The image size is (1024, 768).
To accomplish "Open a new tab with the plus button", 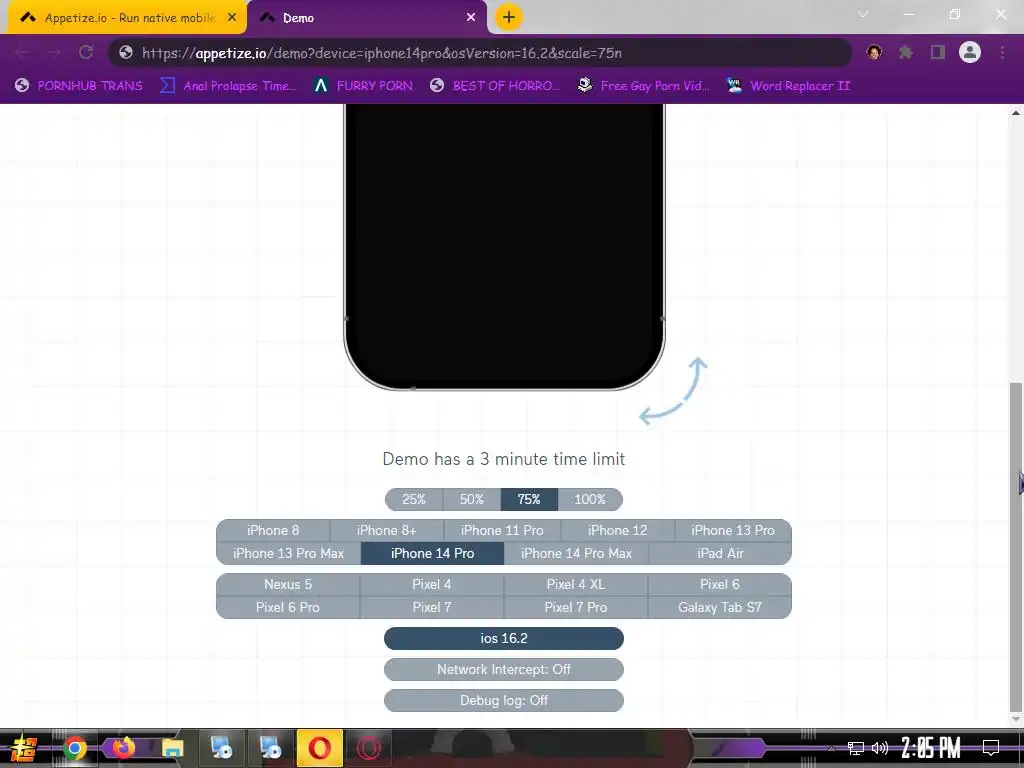I will pyautogui.click(x=509, y=18).
